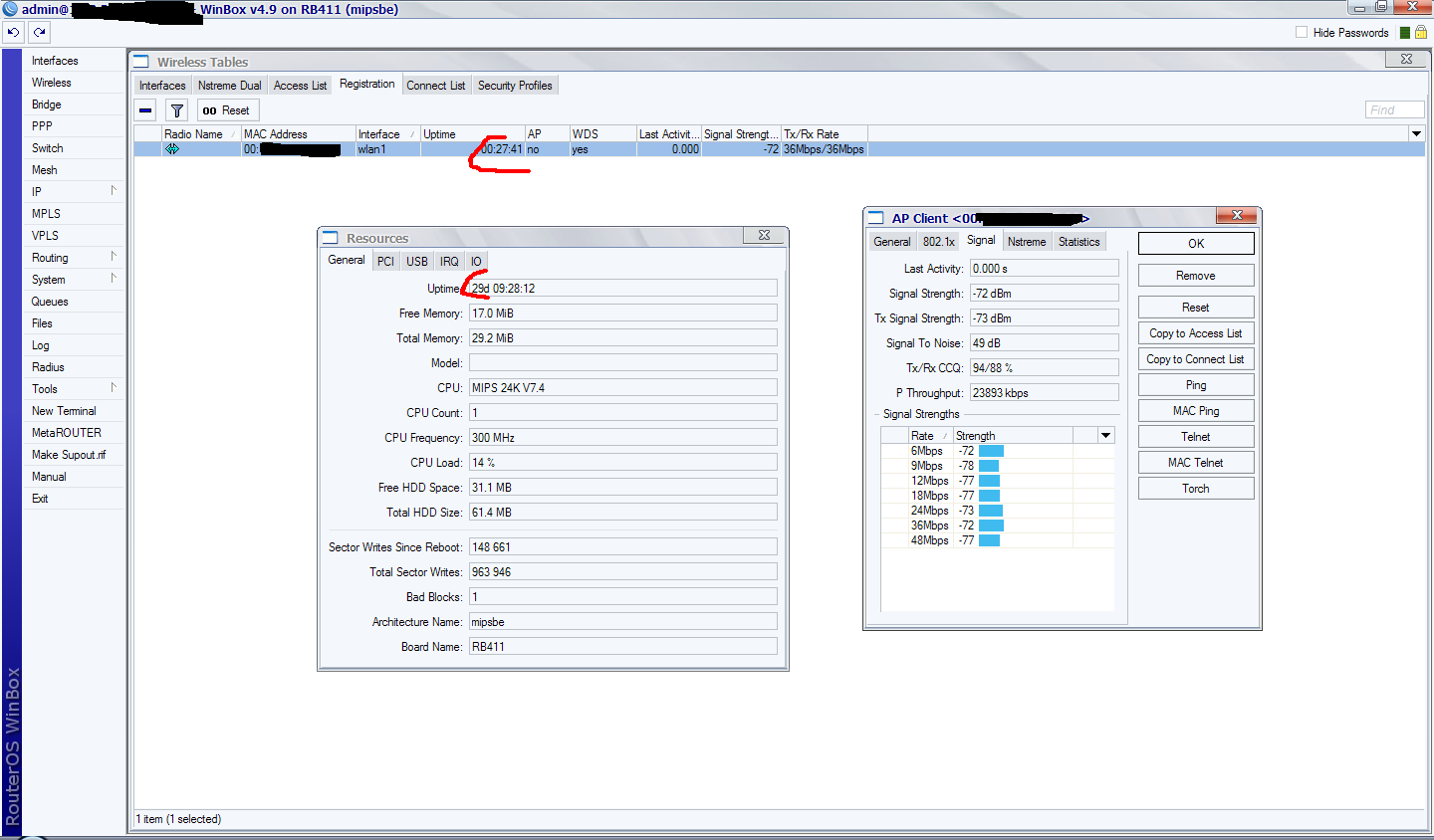
Task: Open the Signal Strengths table column dropdown
Action: tap(1105, 435)
